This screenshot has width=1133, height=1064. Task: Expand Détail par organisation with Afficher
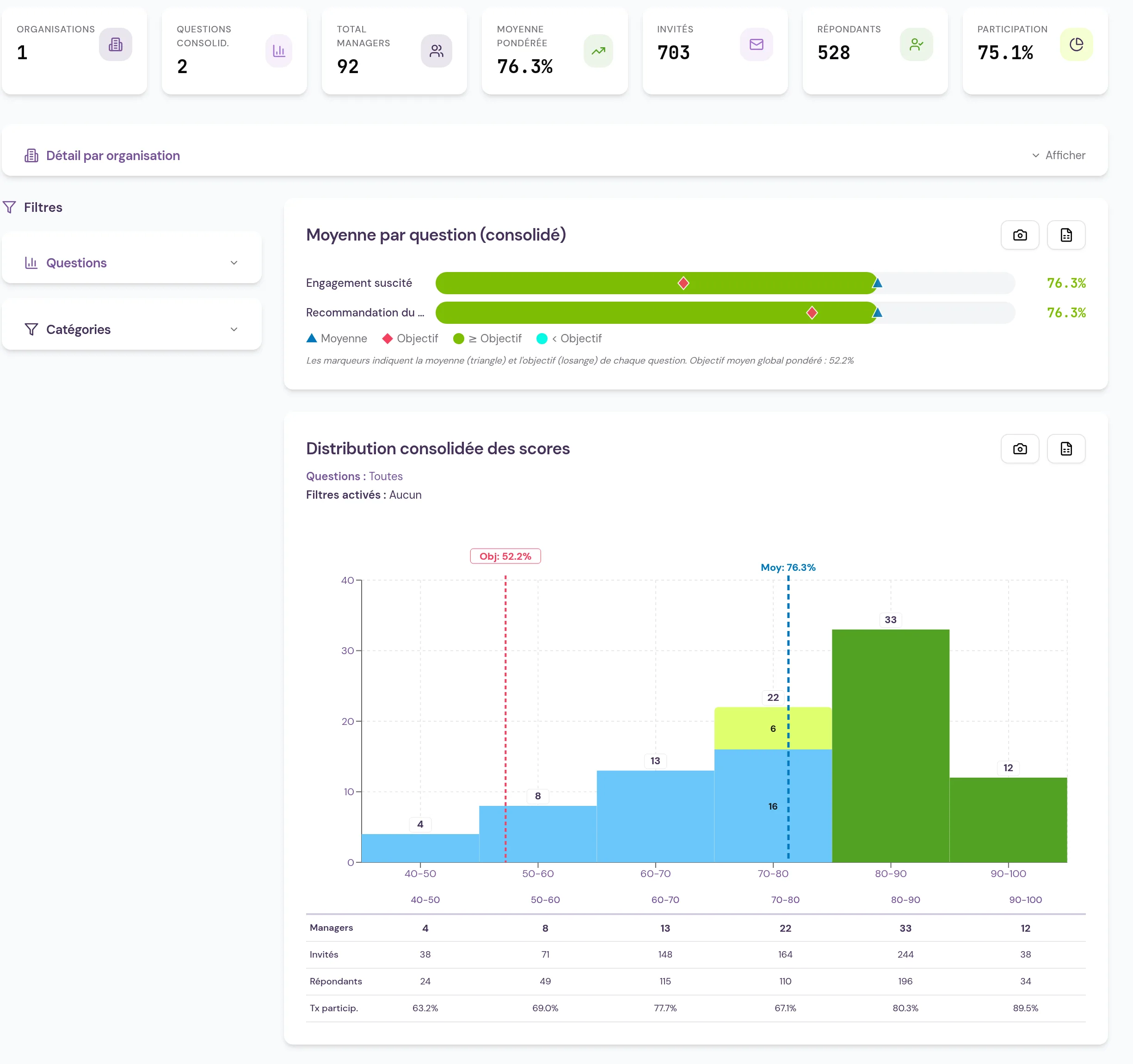click(1059, 155)
